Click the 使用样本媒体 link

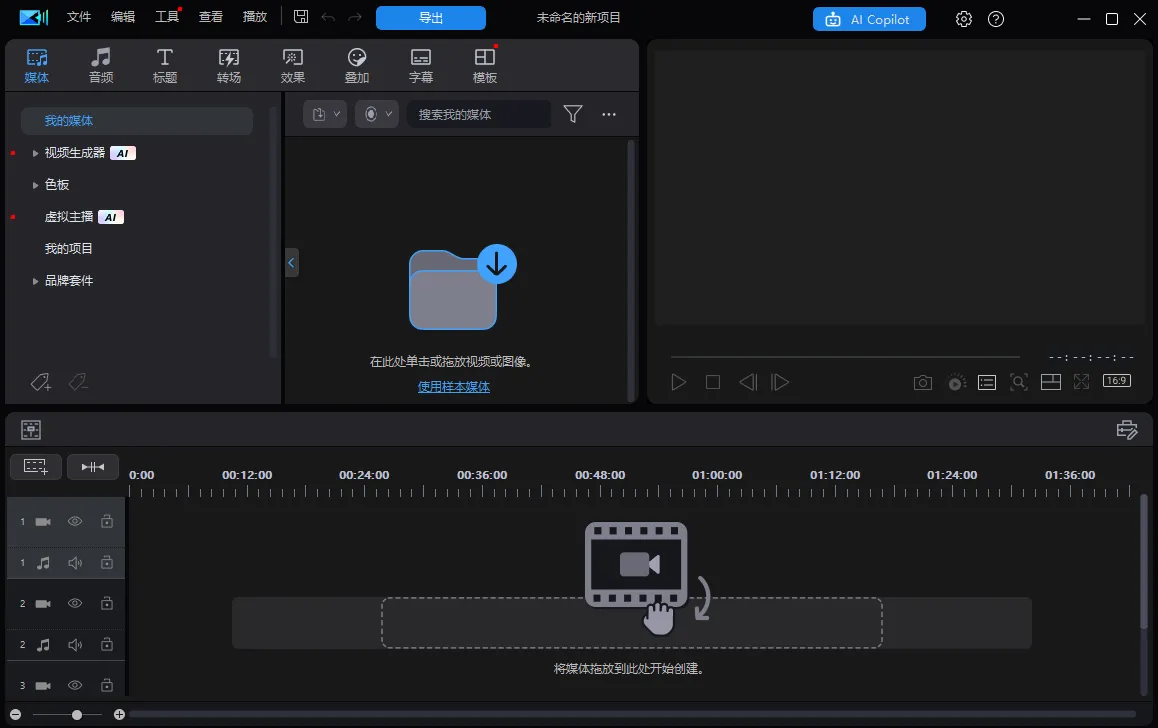click(x=453, y=387)
